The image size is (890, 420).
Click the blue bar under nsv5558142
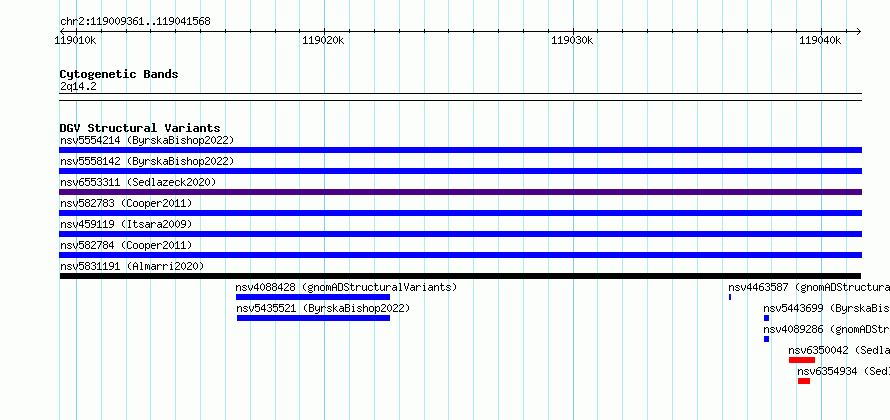pos(460,171)
